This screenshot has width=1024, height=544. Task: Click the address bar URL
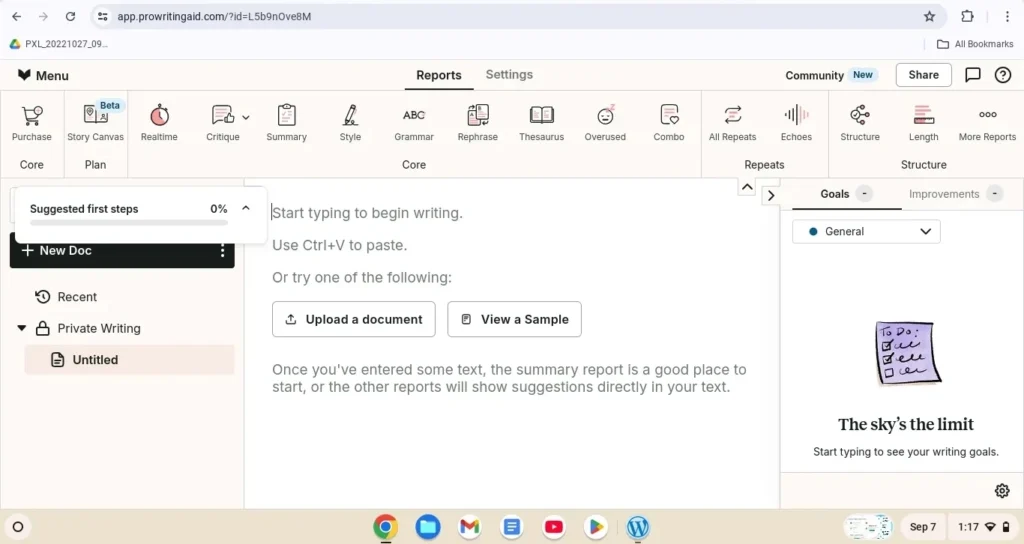click(x=214, y=16)
